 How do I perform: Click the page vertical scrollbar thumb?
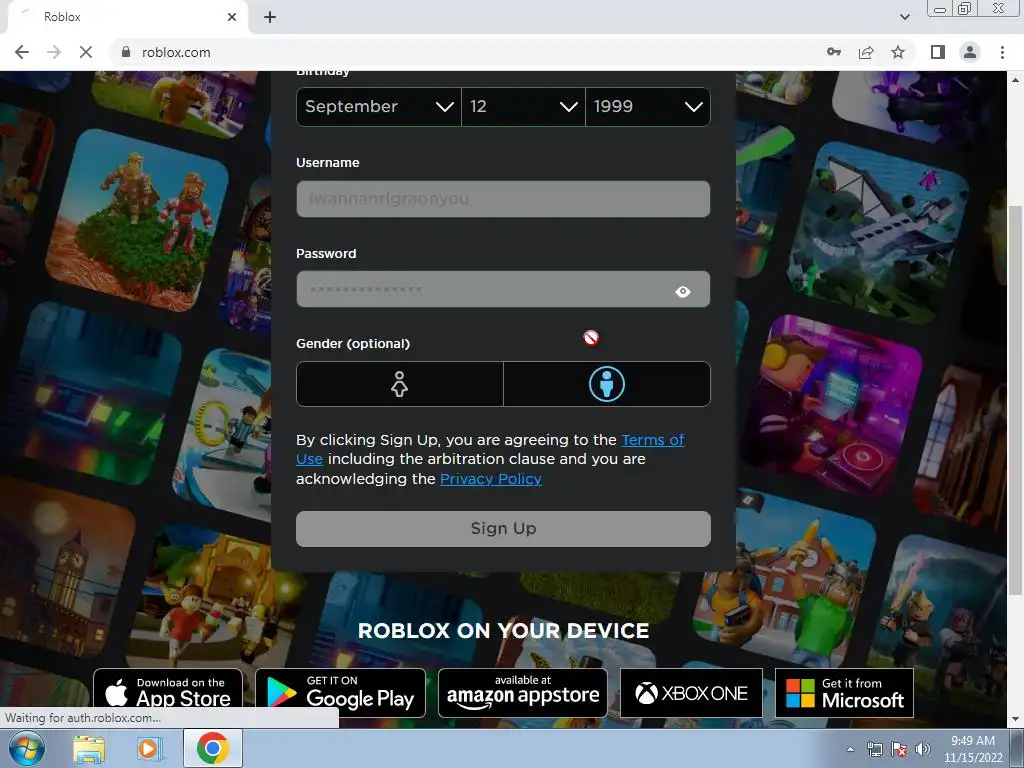(x=1016, y=400)
